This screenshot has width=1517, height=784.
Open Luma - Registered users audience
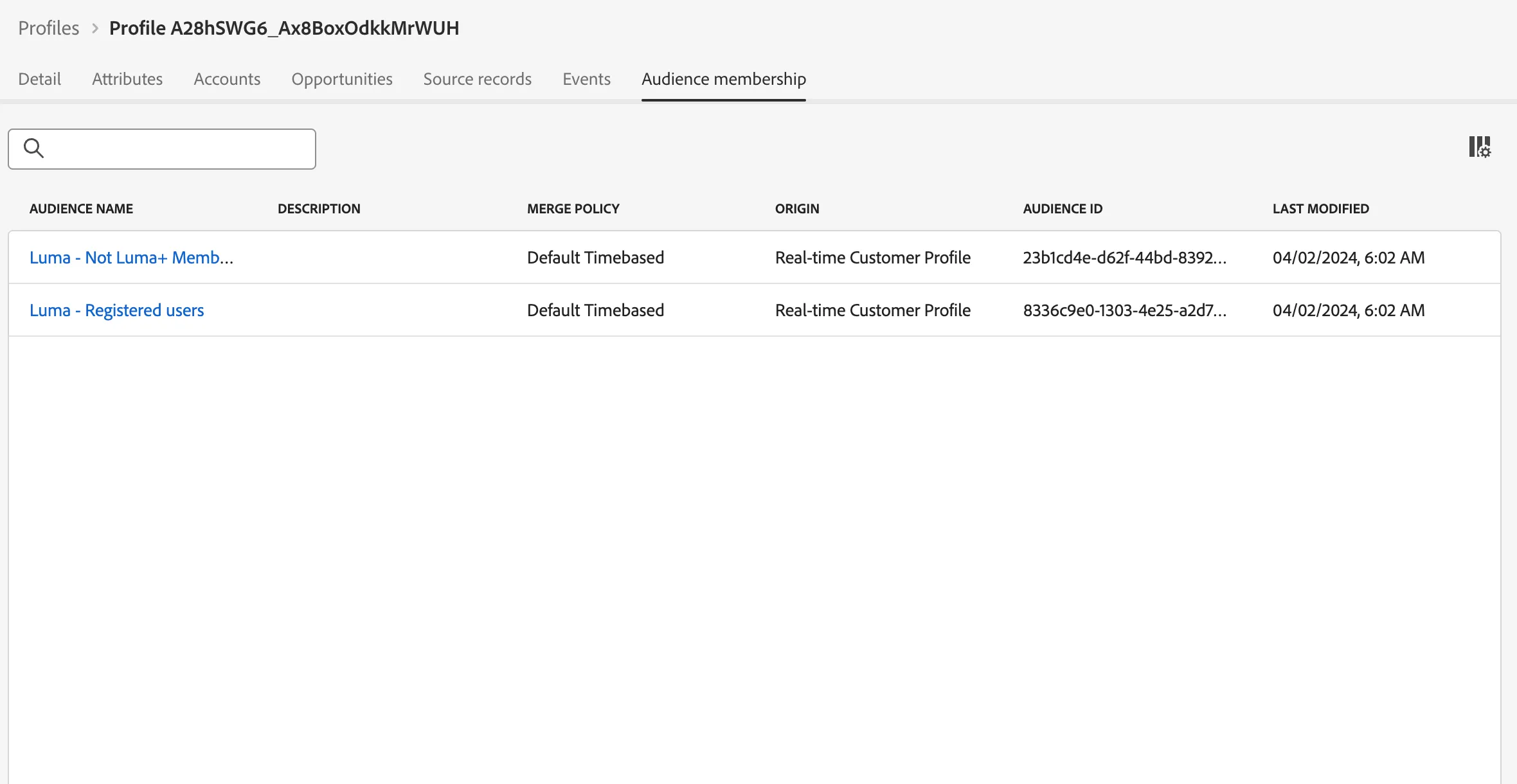[117, 310]
